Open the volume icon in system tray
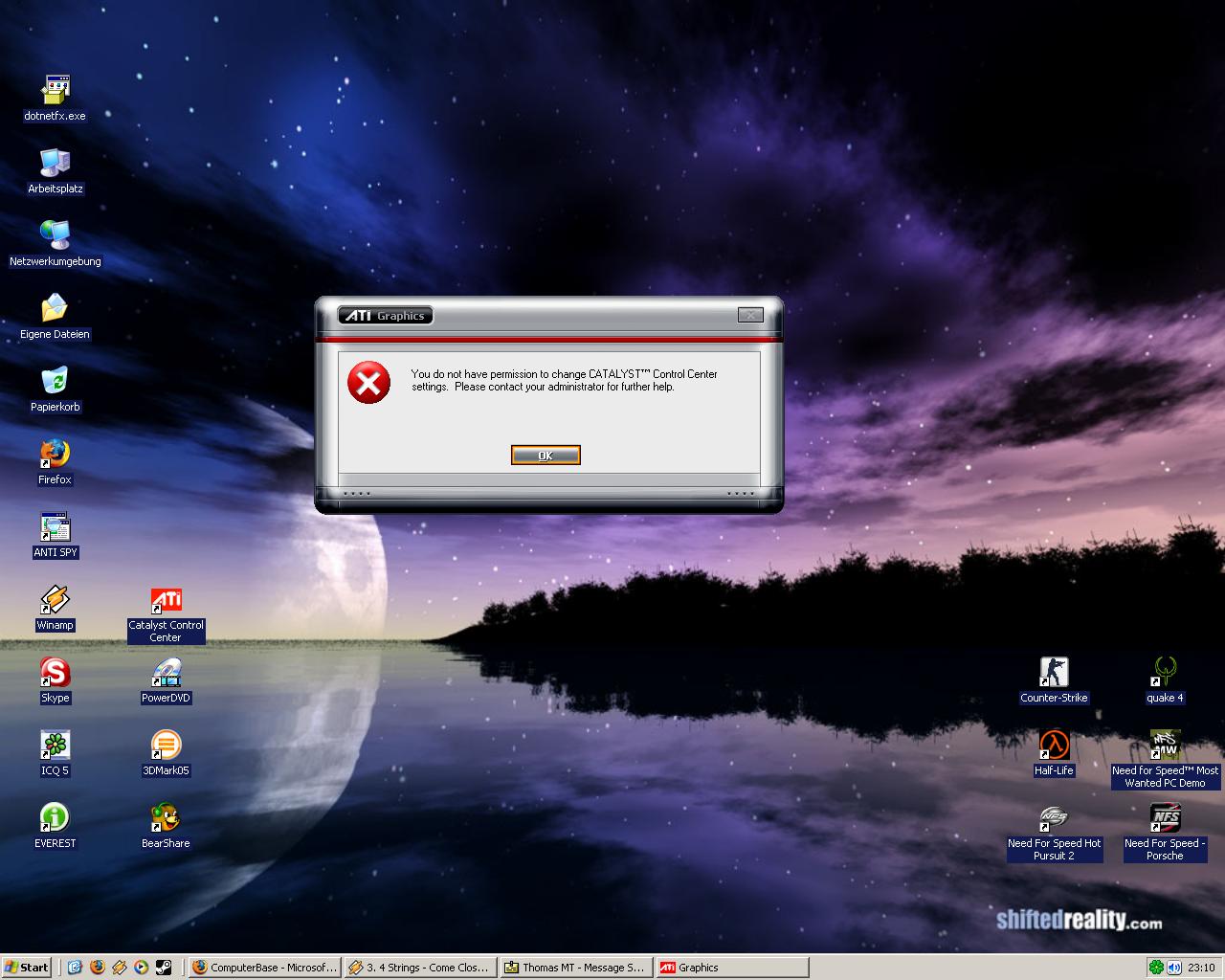 click(x=1173, y=968)
